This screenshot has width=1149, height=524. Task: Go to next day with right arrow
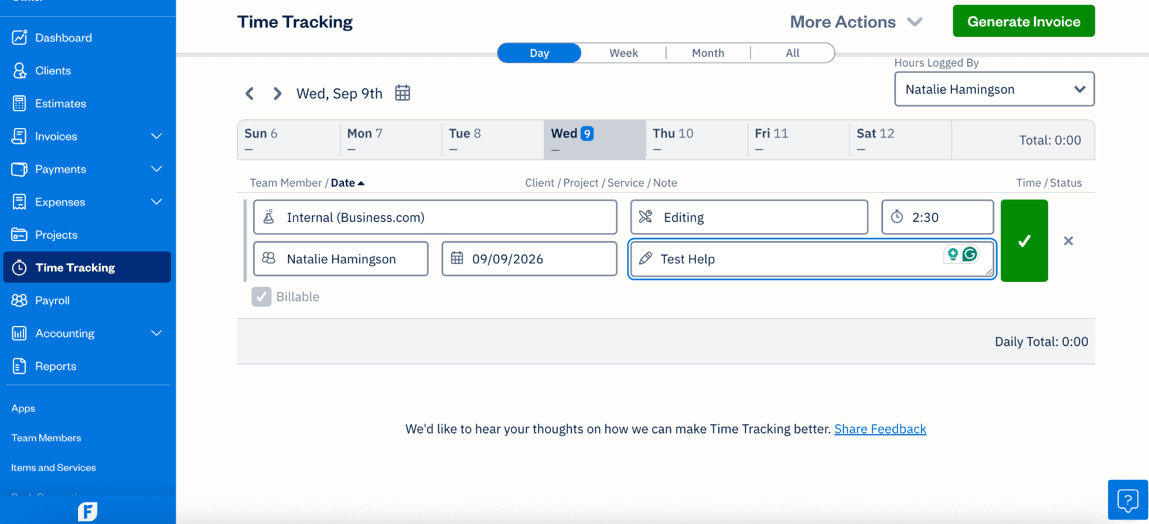(277, 93)
